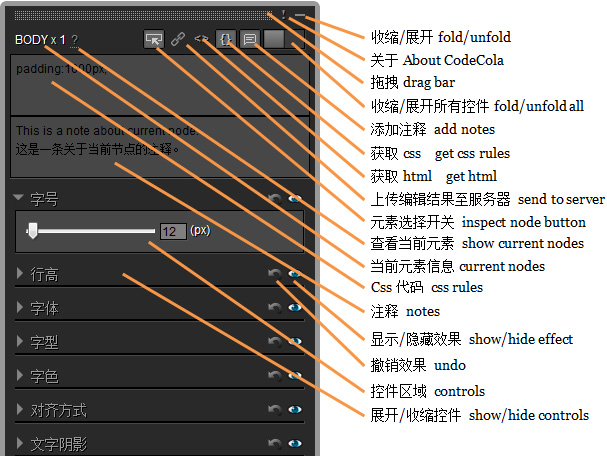Viewport: 607px width, 456px height.
Task: Open About CodeCola exclamation icon
Action: click(283, 15)
